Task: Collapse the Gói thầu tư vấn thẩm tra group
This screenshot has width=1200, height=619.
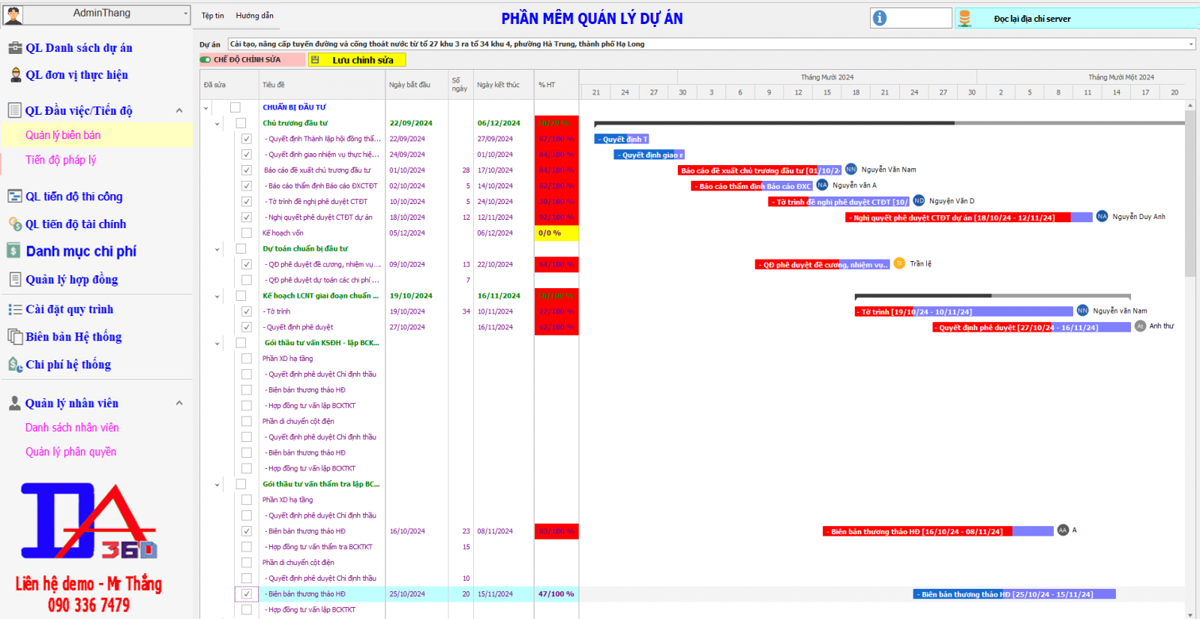Action: click(x=217, y=484)
